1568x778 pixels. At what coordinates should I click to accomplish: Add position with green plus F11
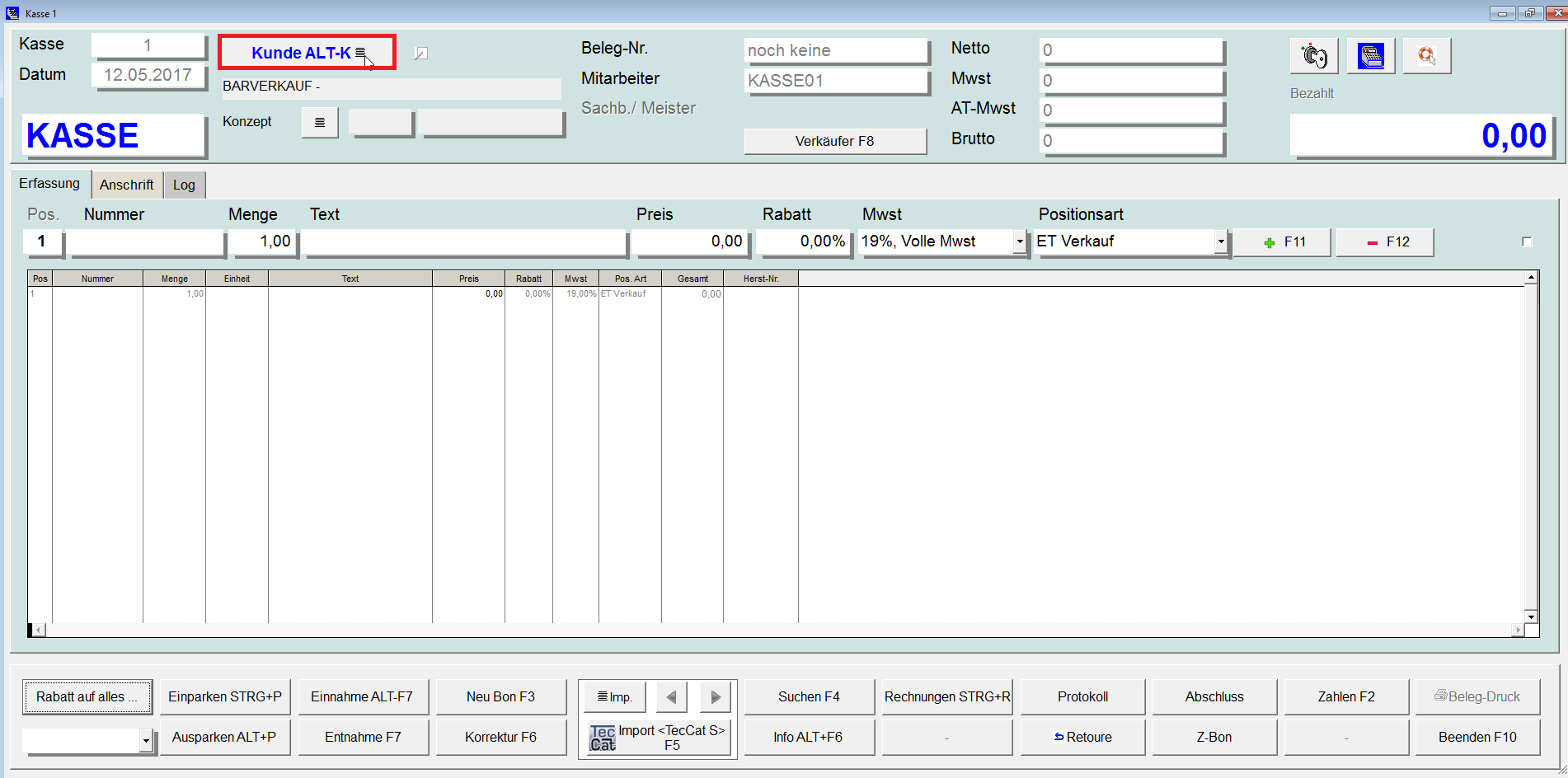tap(1282, 241)
